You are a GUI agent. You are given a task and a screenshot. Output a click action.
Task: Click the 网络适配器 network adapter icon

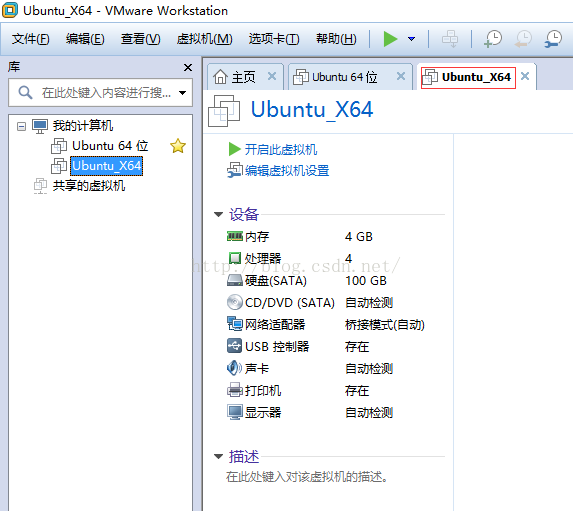(x=234, y=324)
